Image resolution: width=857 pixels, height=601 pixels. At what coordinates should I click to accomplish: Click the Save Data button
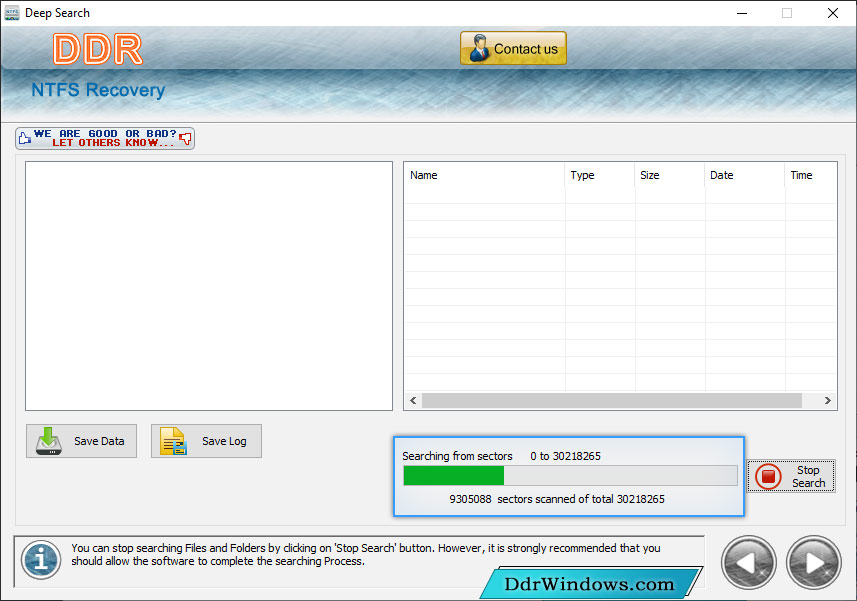click(x=81, y=441)
